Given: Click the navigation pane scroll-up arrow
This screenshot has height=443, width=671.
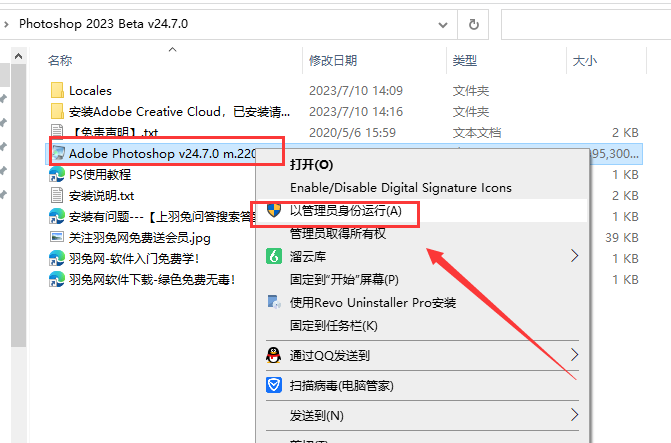Looking at the screenshot, I should (18, 56).
